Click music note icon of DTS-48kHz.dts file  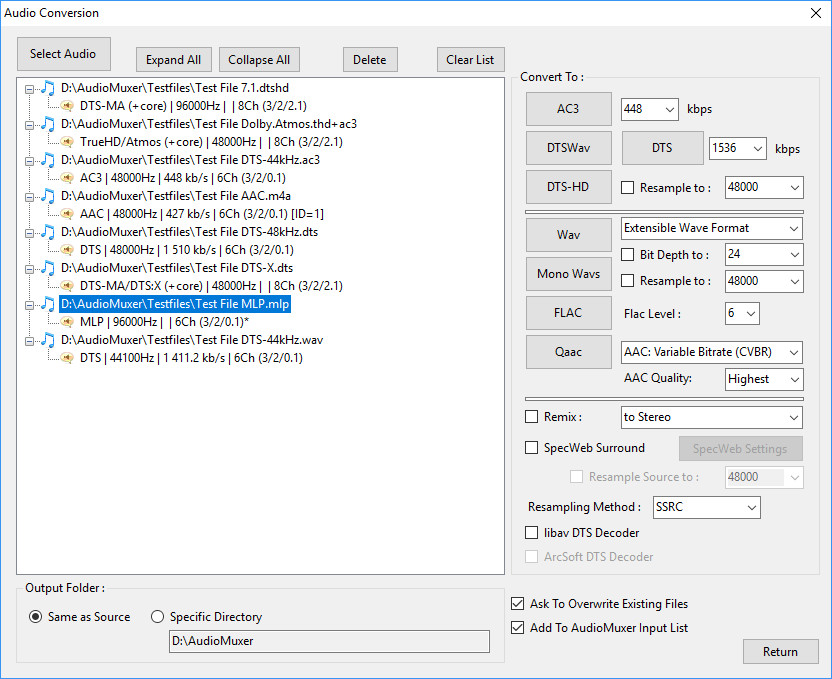click(x=48, y=232)
